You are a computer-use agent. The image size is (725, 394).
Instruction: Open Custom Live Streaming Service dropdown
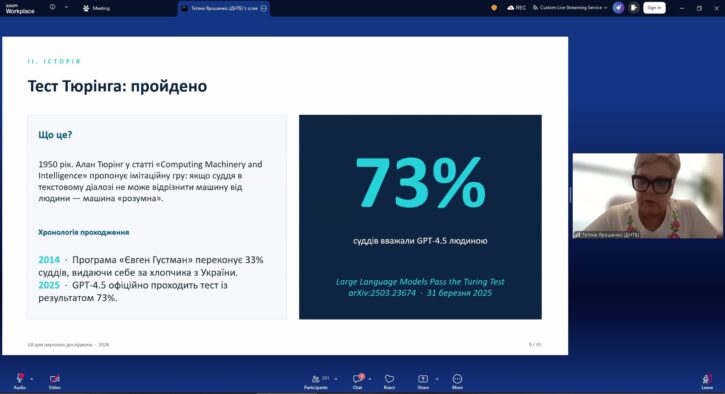570,7
